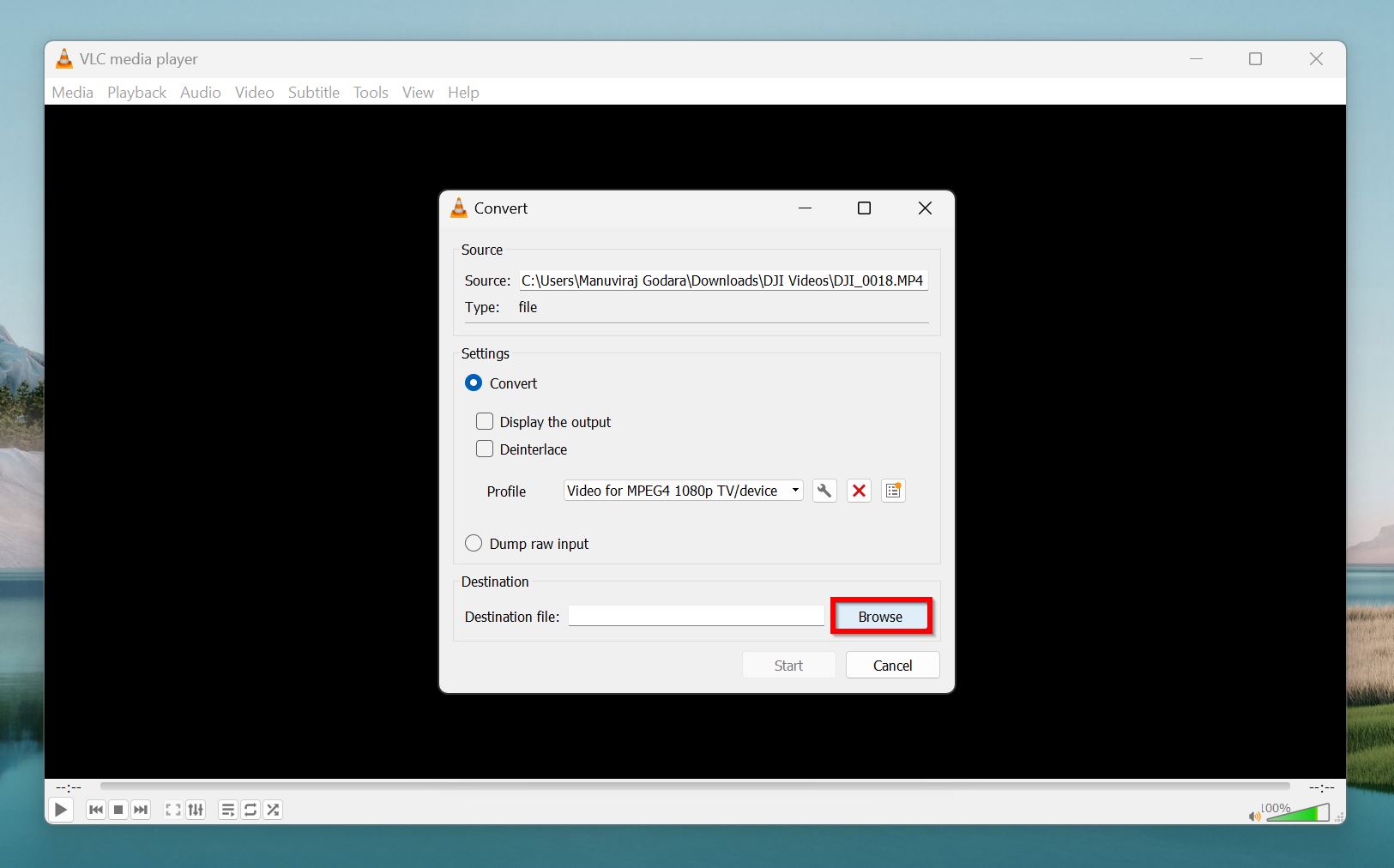Click the Play button in VLC controls
Viewport: 1394px width, 868px height.
pos(61,810)
